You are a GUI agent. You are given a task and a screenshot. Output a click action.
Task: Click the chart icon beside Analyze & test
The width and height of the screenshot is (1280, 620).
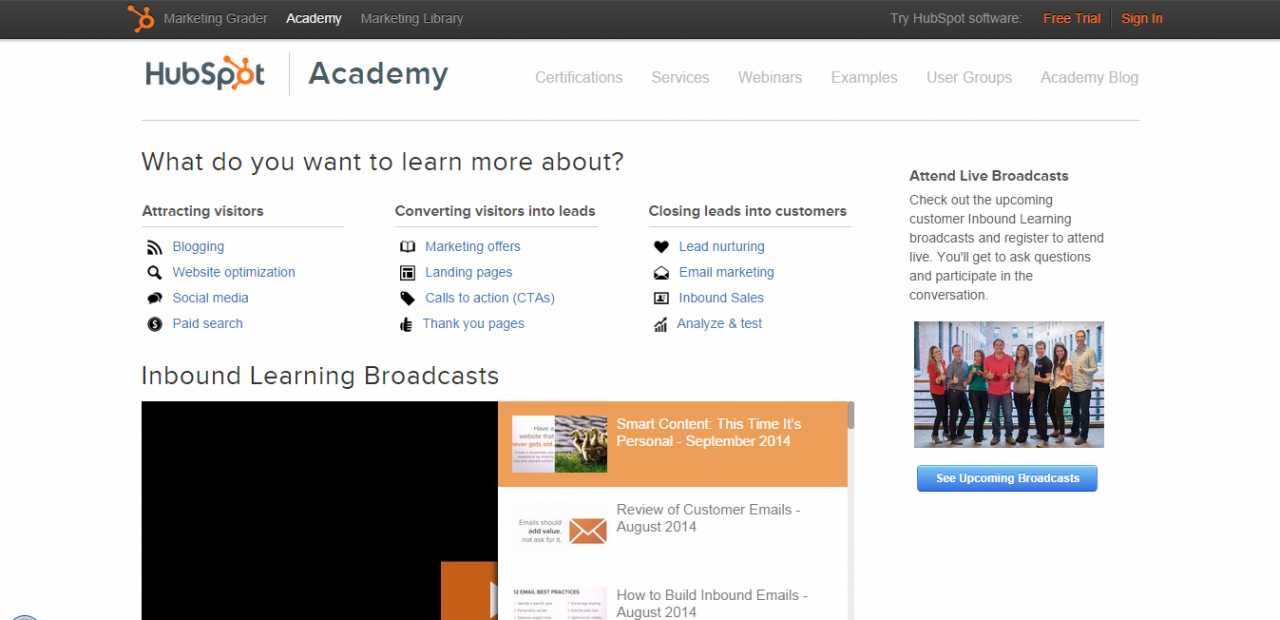click(661, 323)
